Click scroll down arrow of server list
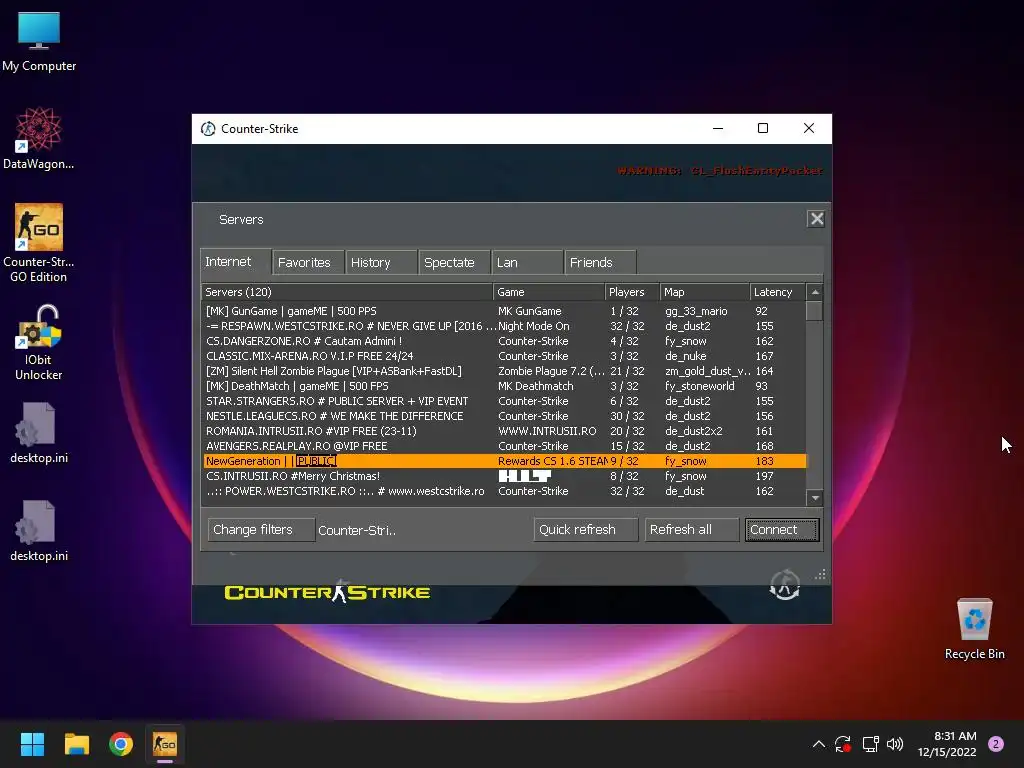Viewport: 1024px width, 768px height. (814, 498)
